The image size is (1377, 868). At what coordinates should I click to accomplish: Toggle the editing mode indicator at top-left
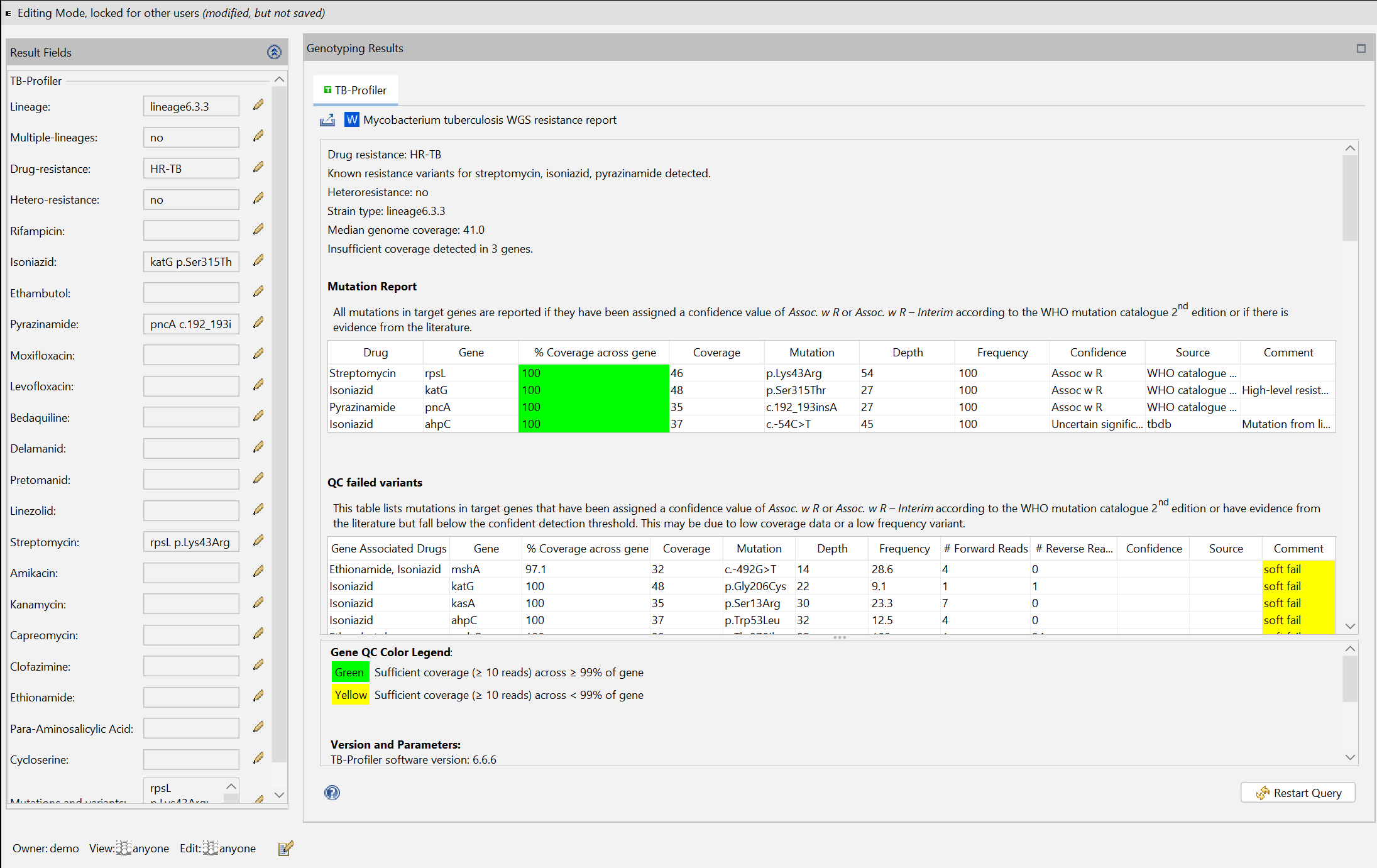tap(8, 13)
